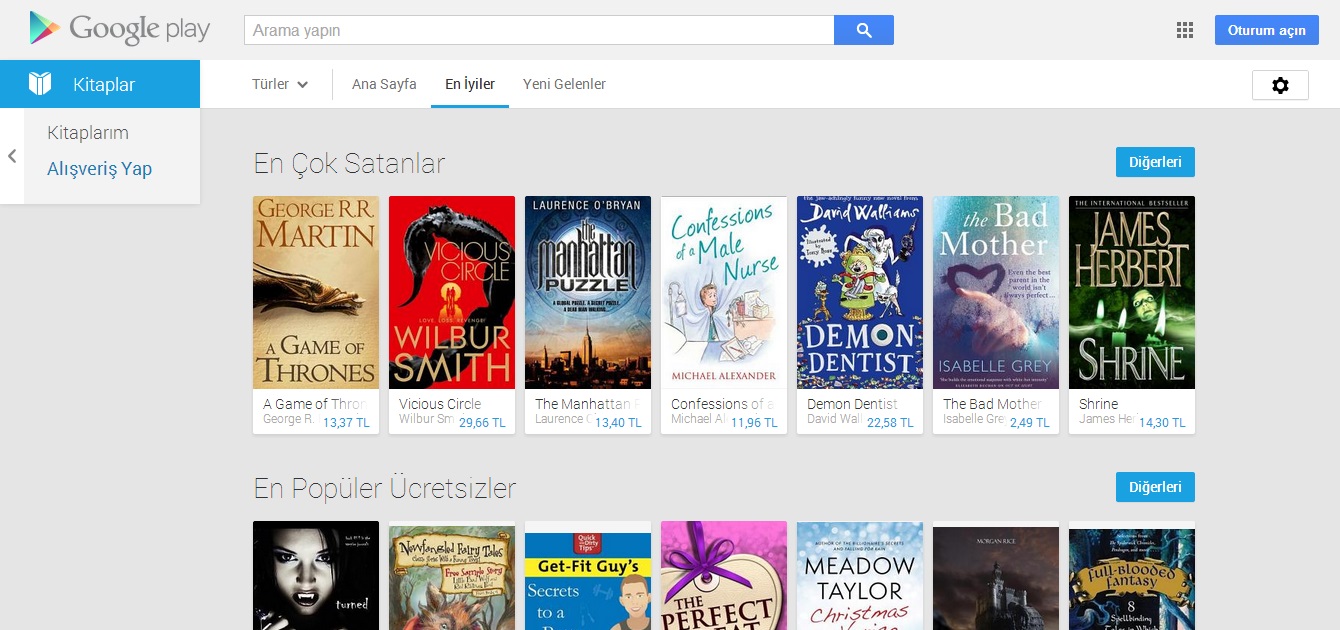Click the Oturum açın sign-in button

1267,30
